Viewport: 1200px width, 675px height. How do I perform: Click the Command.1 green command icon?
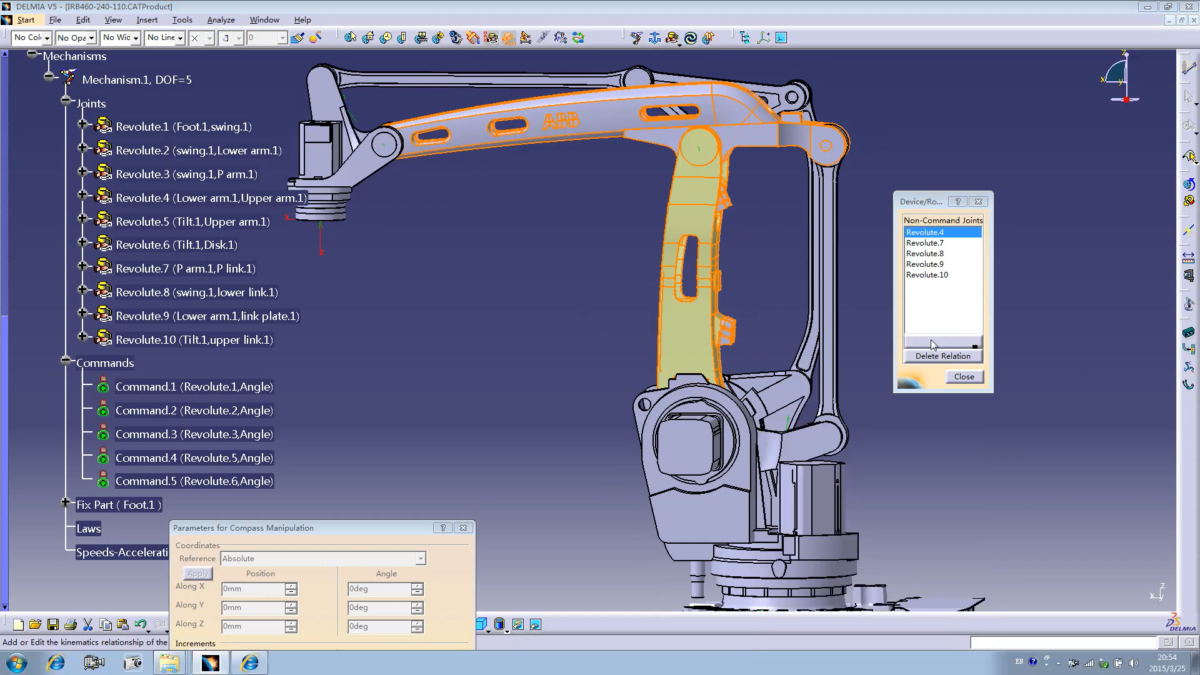(103, 386)
